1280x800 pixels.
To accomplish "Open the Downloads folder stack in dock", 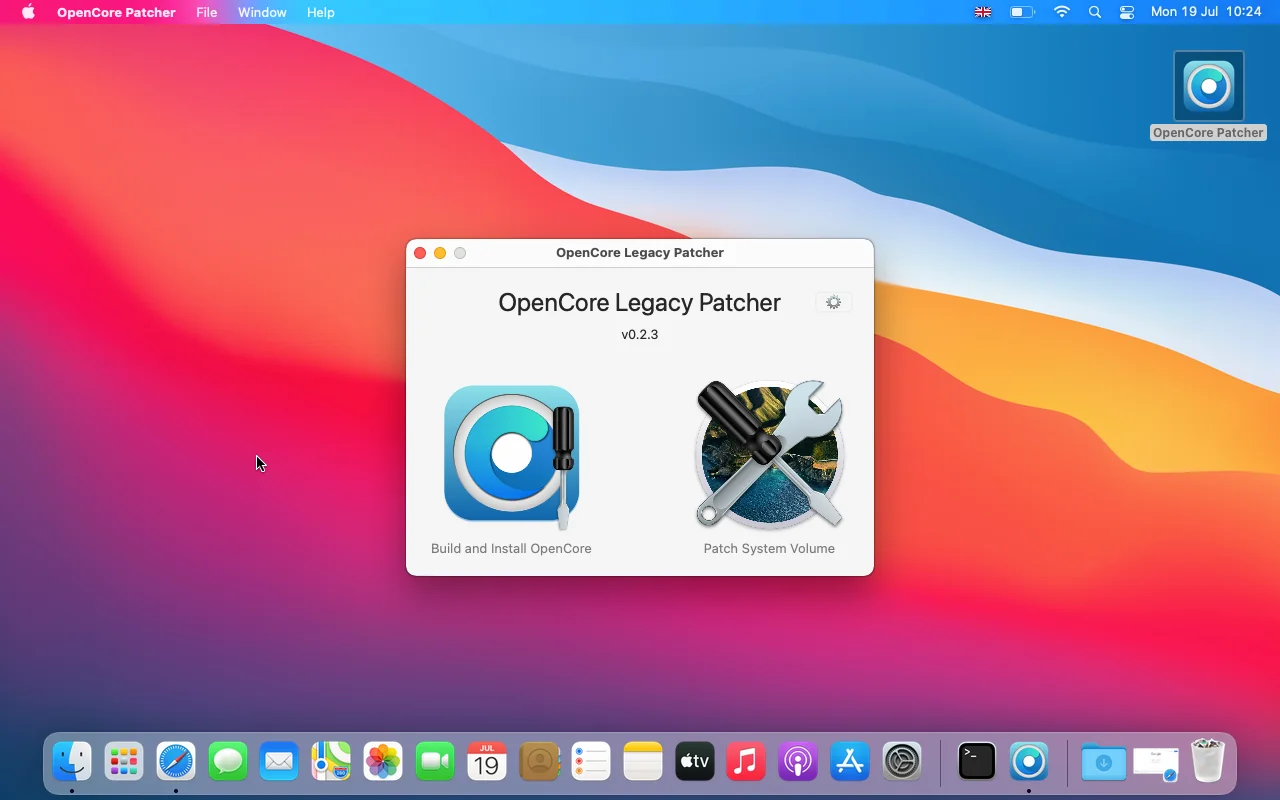I will tap(1104, 762).
